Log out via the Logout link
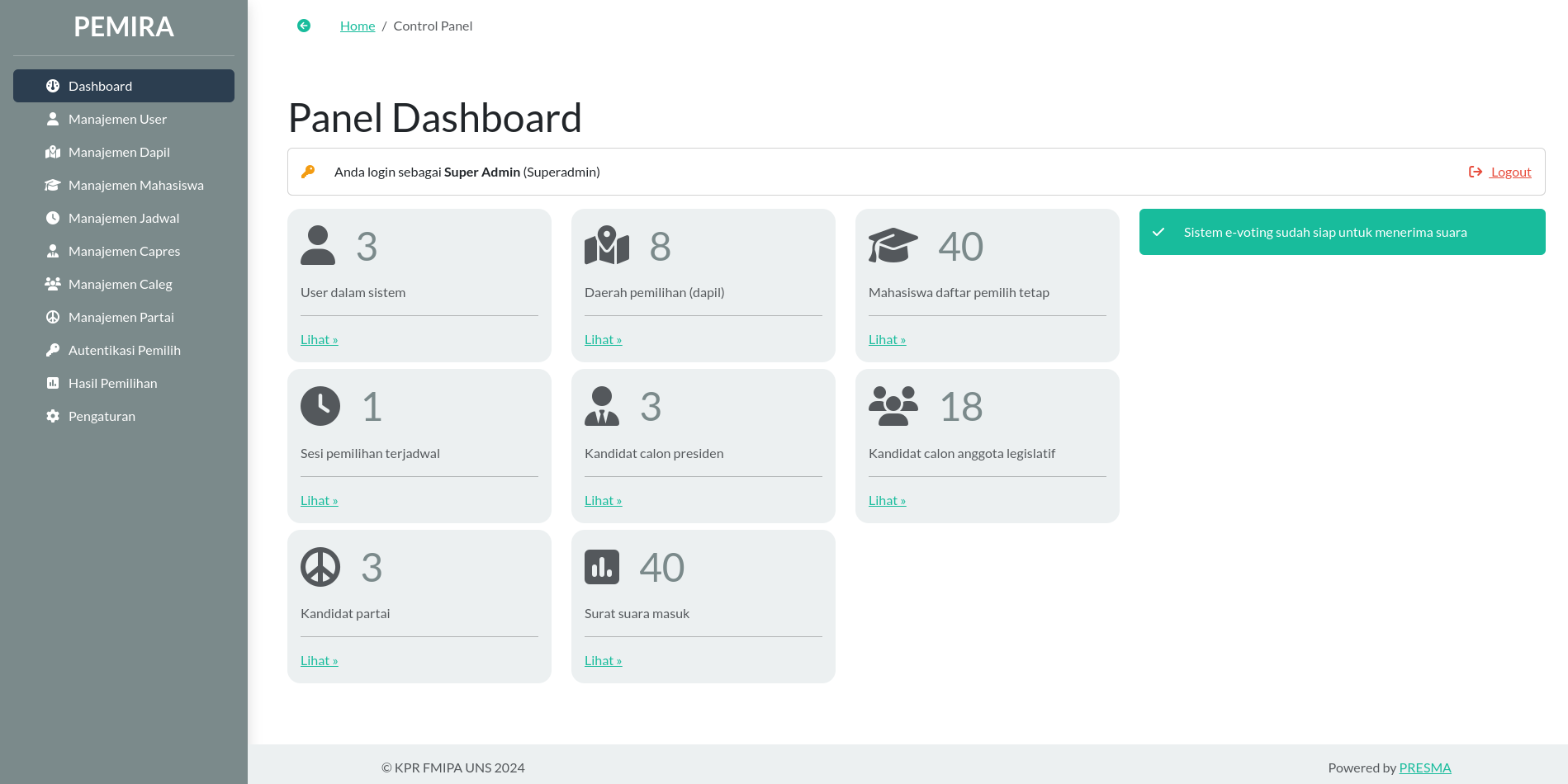Viewport: 1568px width, 784px height. pyautogui.click(x=1509, y=172)
